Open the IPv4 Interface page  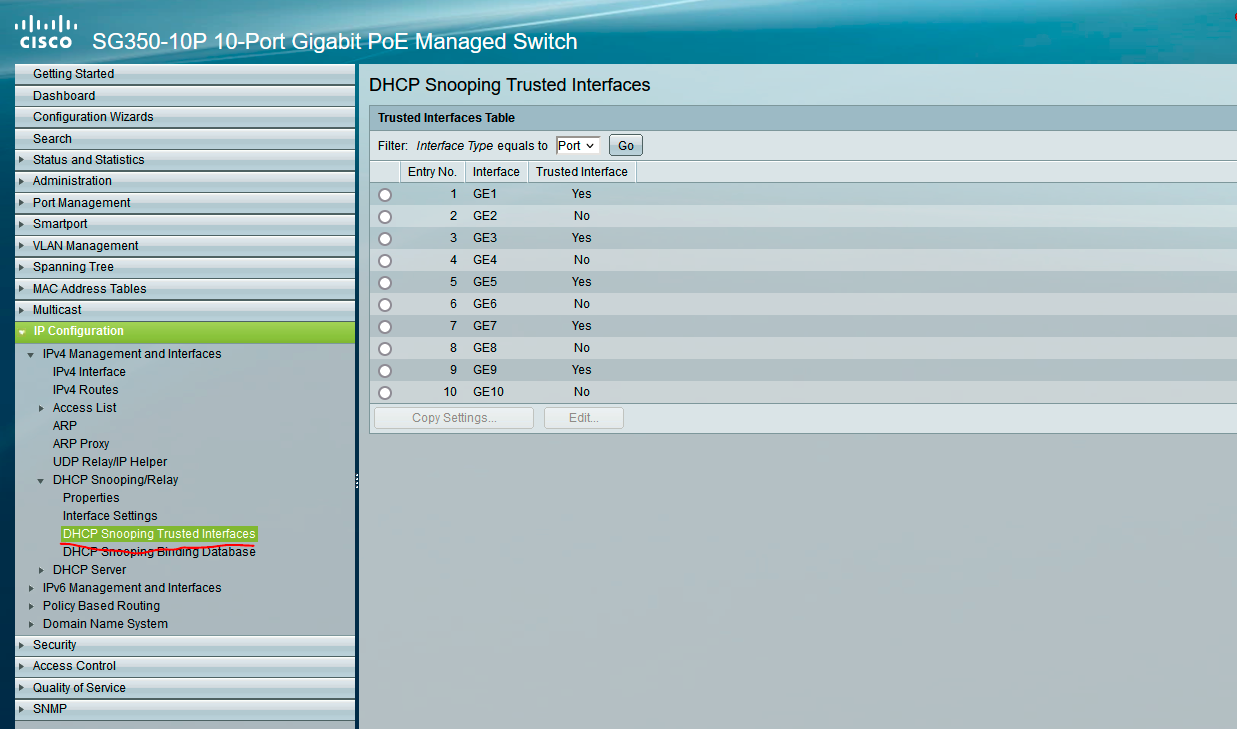pos(89,371)
